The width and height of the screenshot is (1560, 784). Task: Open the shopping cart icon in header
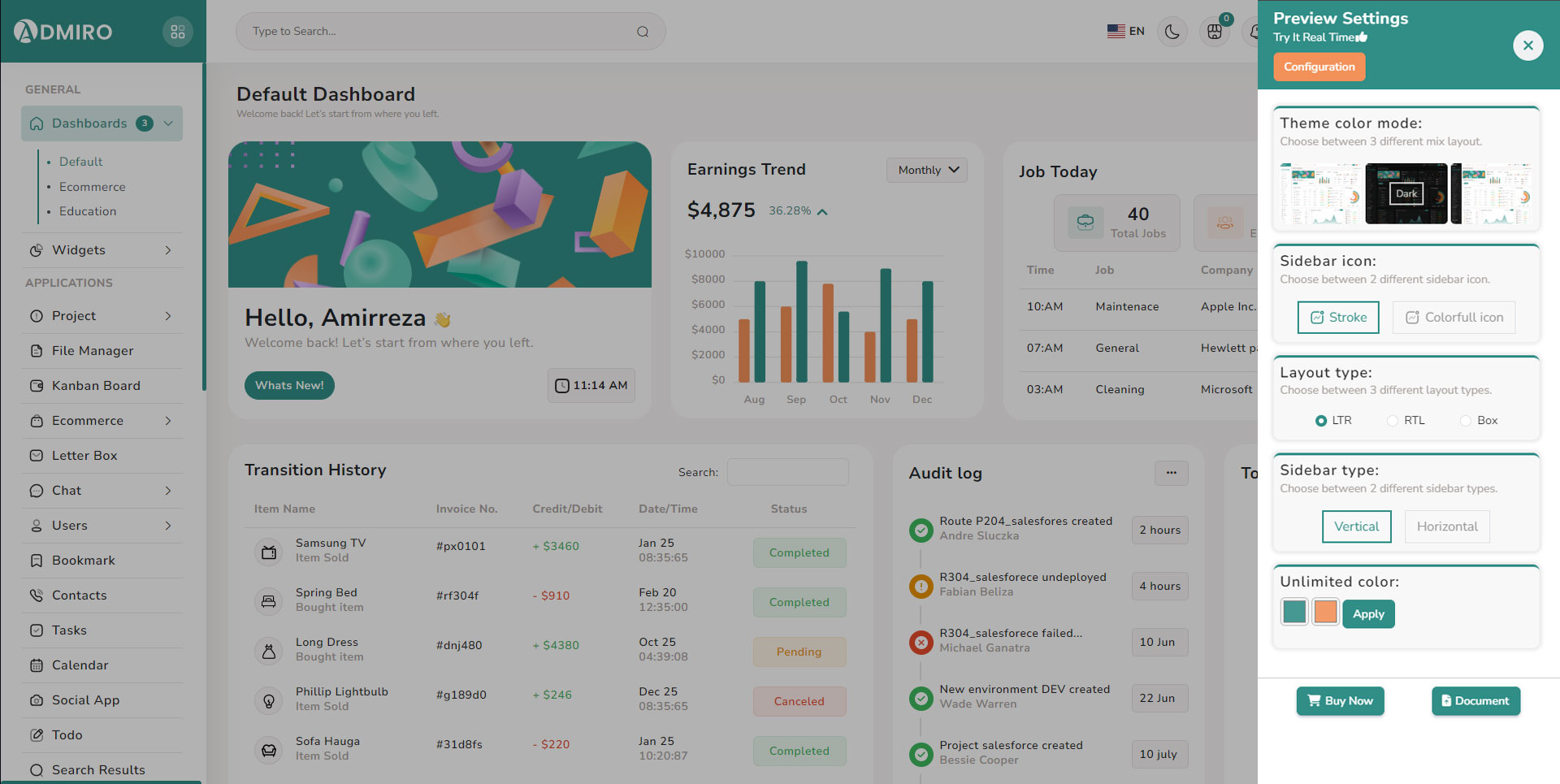click(1215, 32)
